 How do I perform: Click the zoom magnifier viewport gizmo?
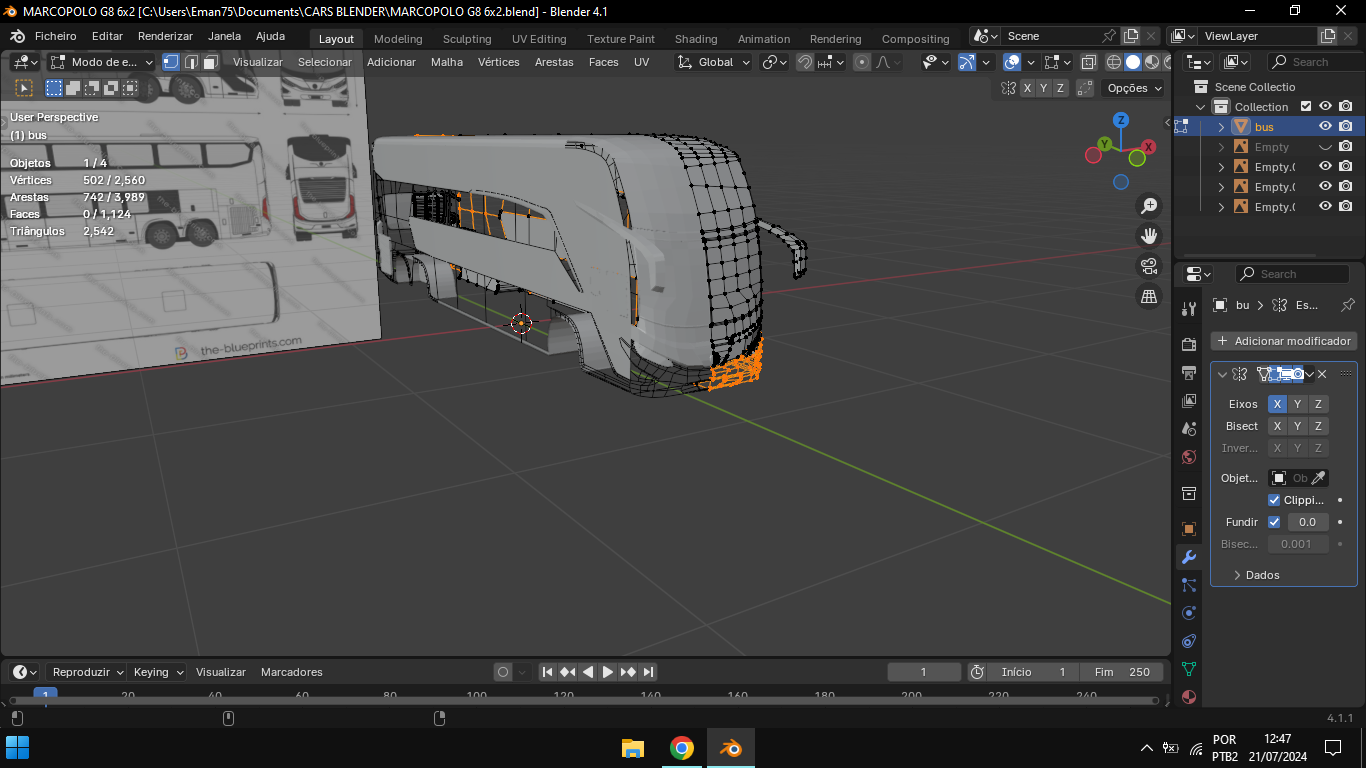[1149, 206]
